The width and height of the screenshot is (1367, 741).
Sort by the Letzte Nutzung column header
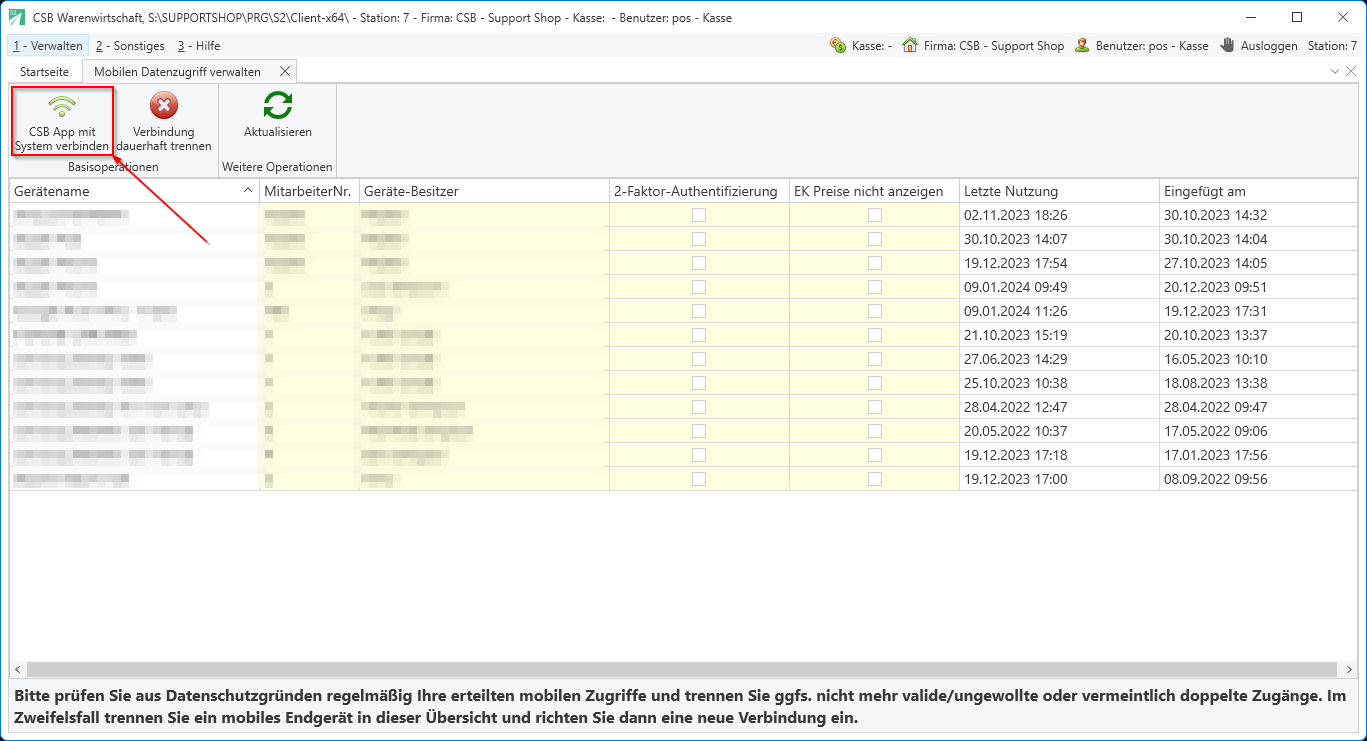point(1060,191)
